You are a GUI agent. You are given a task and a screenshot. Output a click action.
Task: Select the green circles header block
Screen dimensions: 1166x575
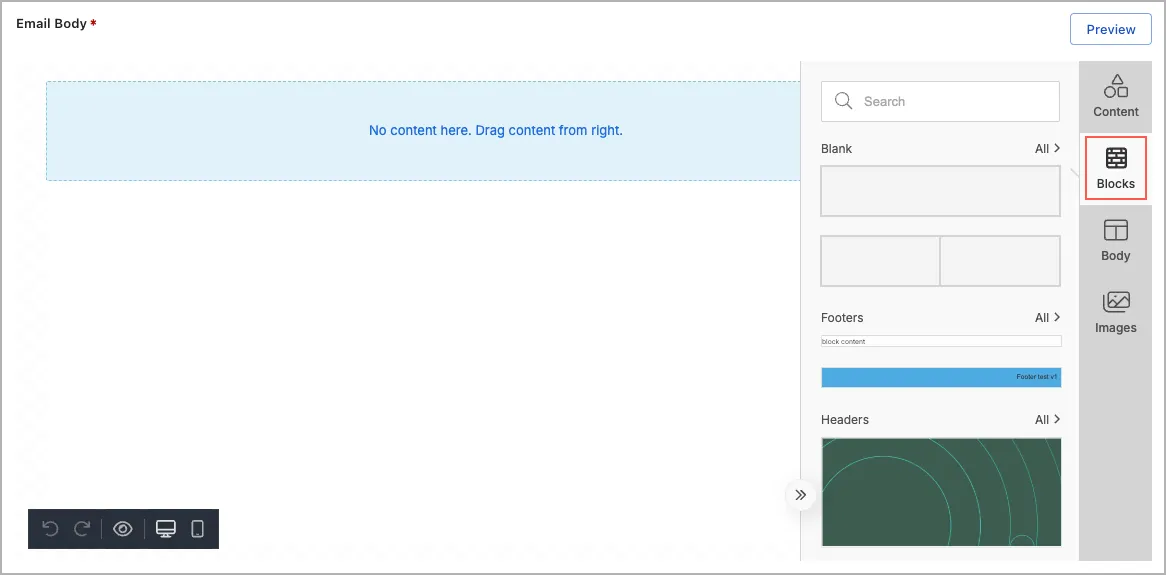pos(941,492)
